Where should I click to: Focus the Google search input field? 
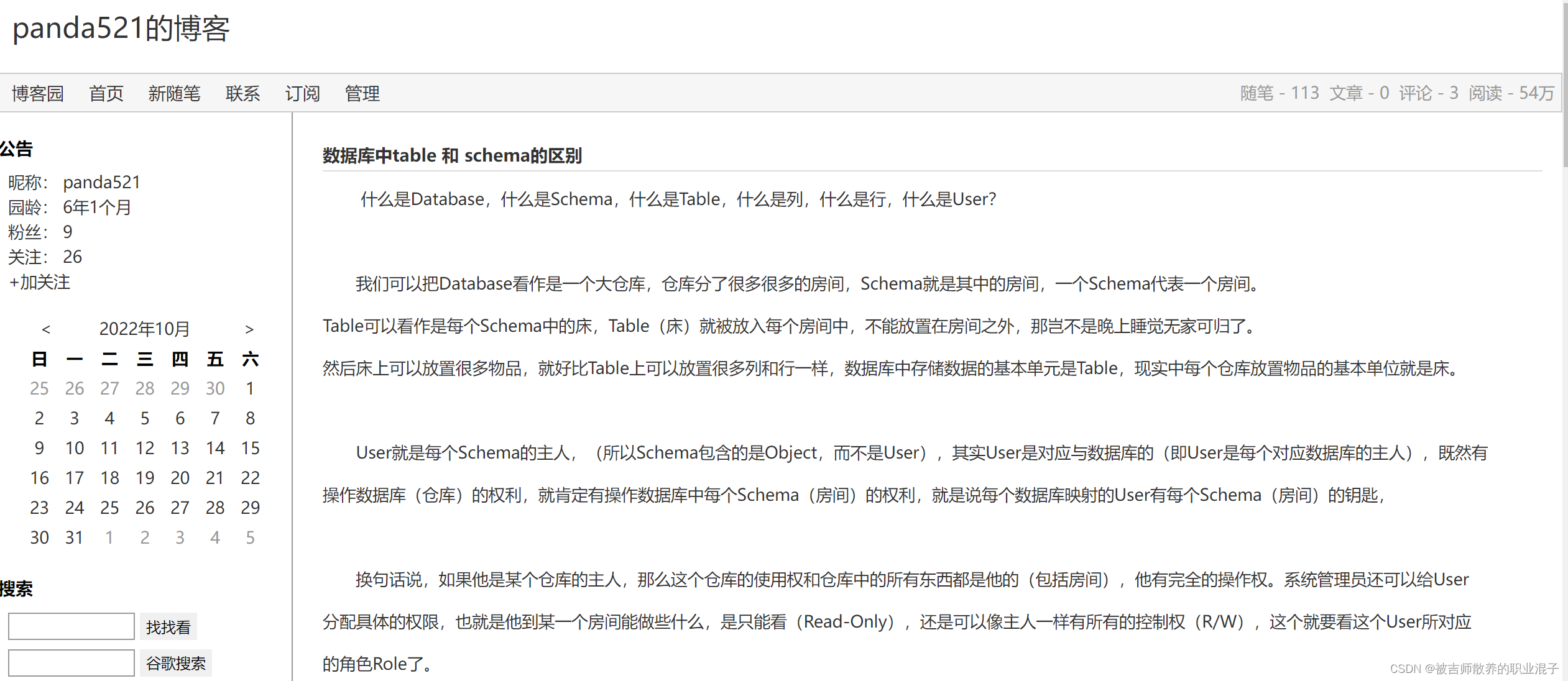(71, 663)
